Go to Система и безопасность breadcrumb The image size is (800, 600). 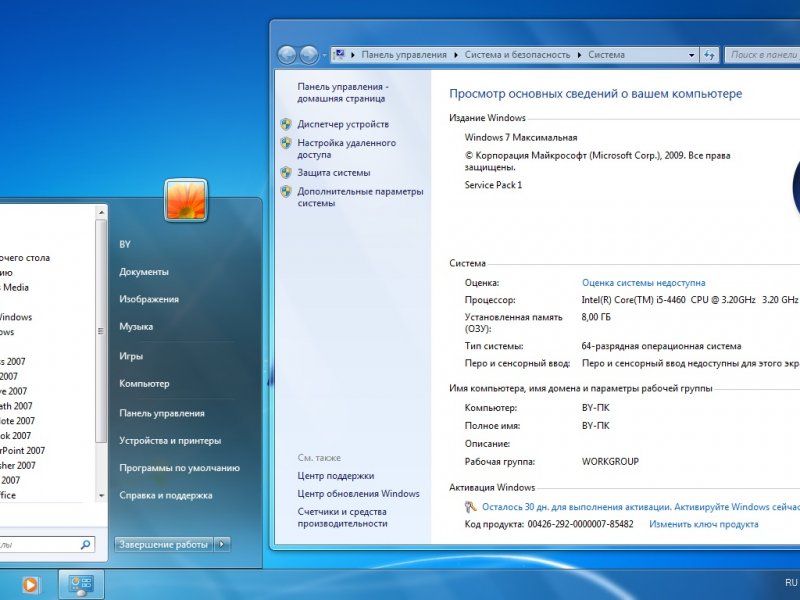(x=517, y=55)
